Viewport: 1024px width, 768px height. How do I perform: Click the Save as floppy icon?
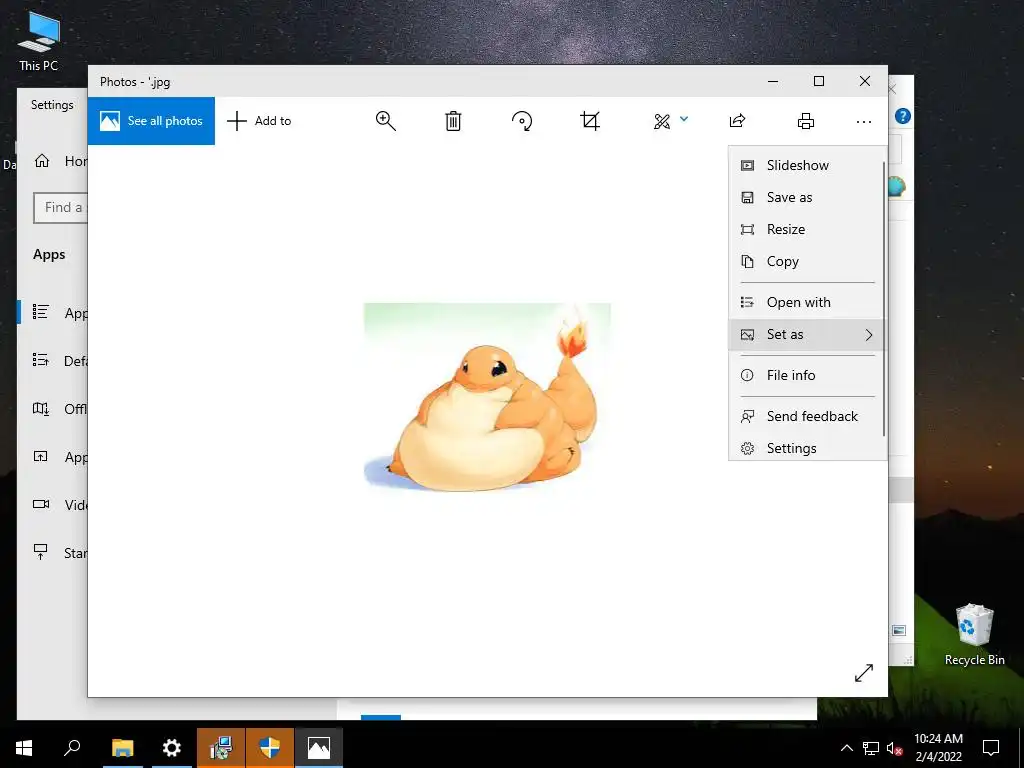point(747,197)
